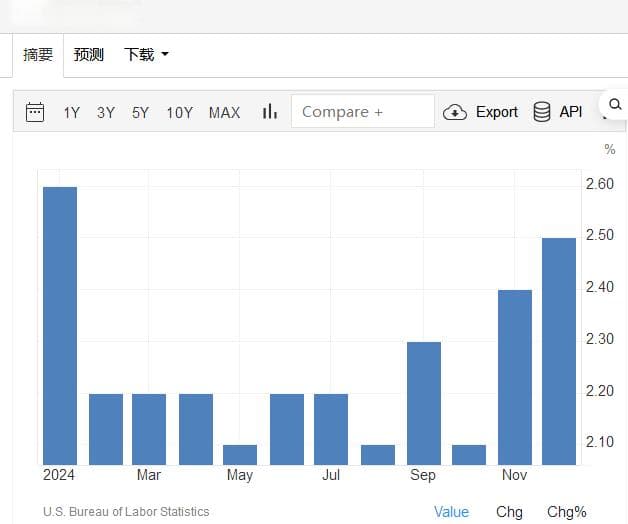Click the Sep x-axis label
The image size is (628, 524).
pos(423,475)
